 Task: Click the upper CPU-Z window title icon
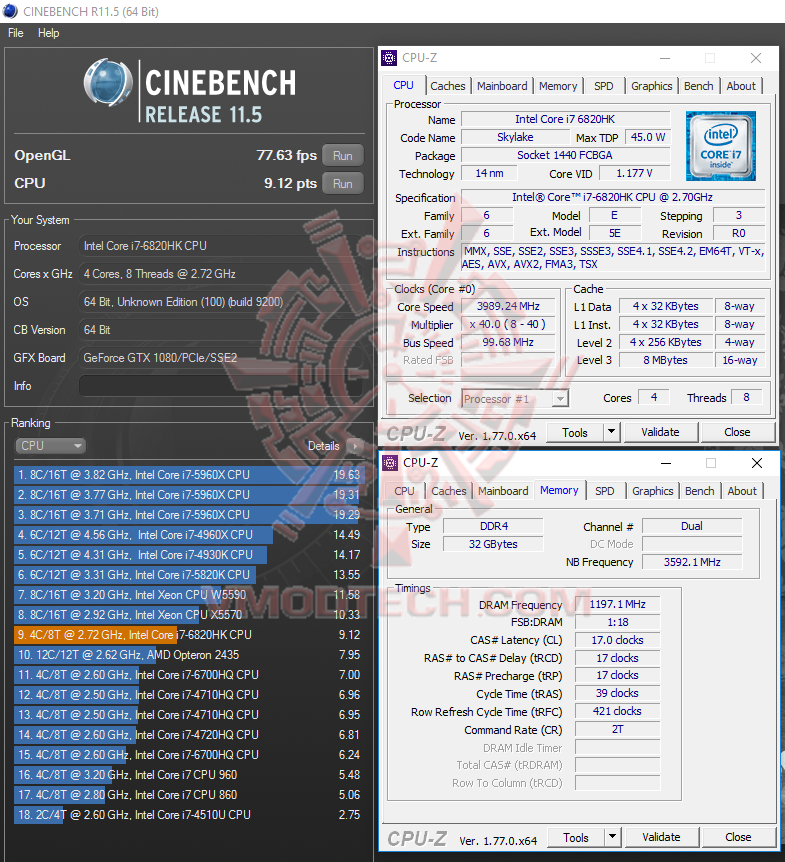click(x=389, y=58)
